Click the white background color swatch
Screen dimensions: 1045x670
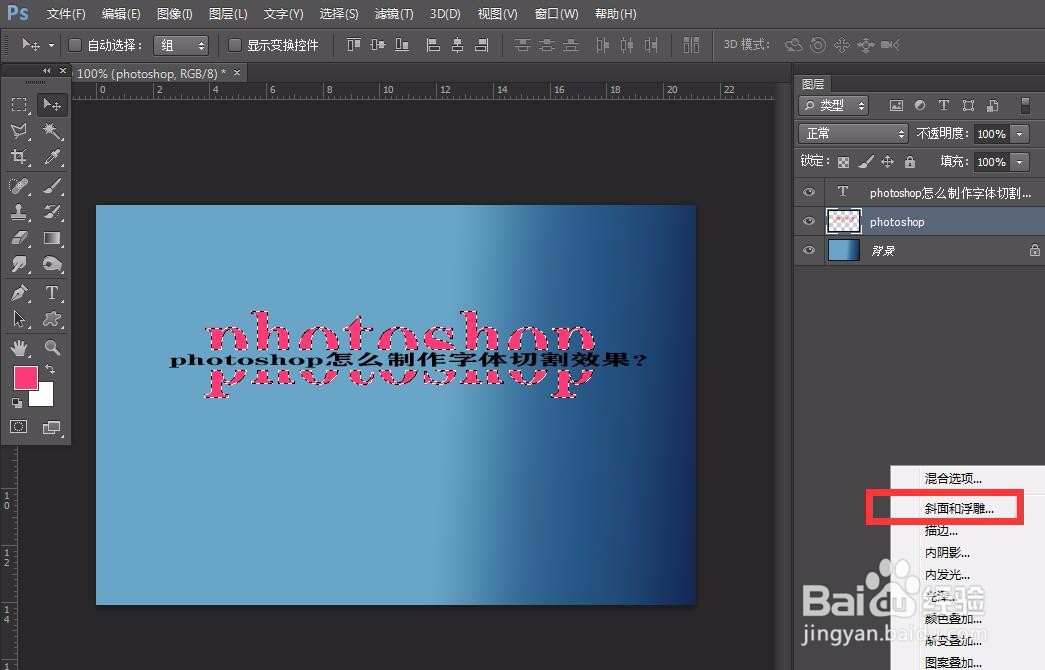click(x=44, y=397)
